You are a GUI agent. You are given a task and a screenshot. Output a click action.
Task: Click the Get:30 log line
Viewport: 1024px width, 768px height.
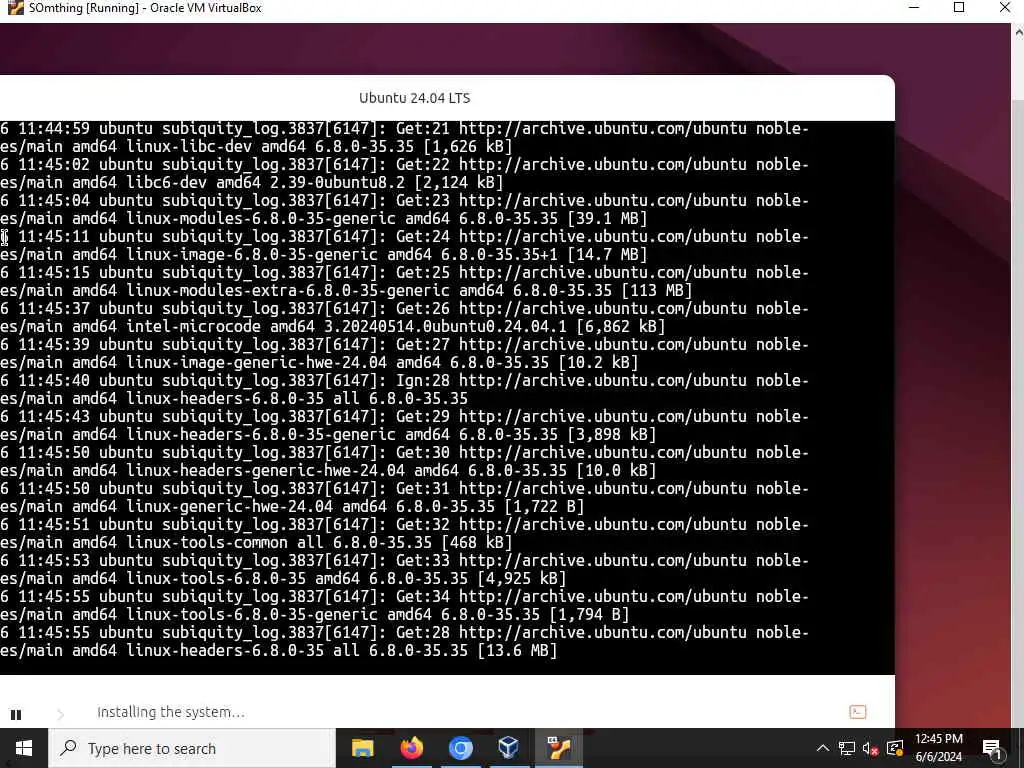[404, 452]
